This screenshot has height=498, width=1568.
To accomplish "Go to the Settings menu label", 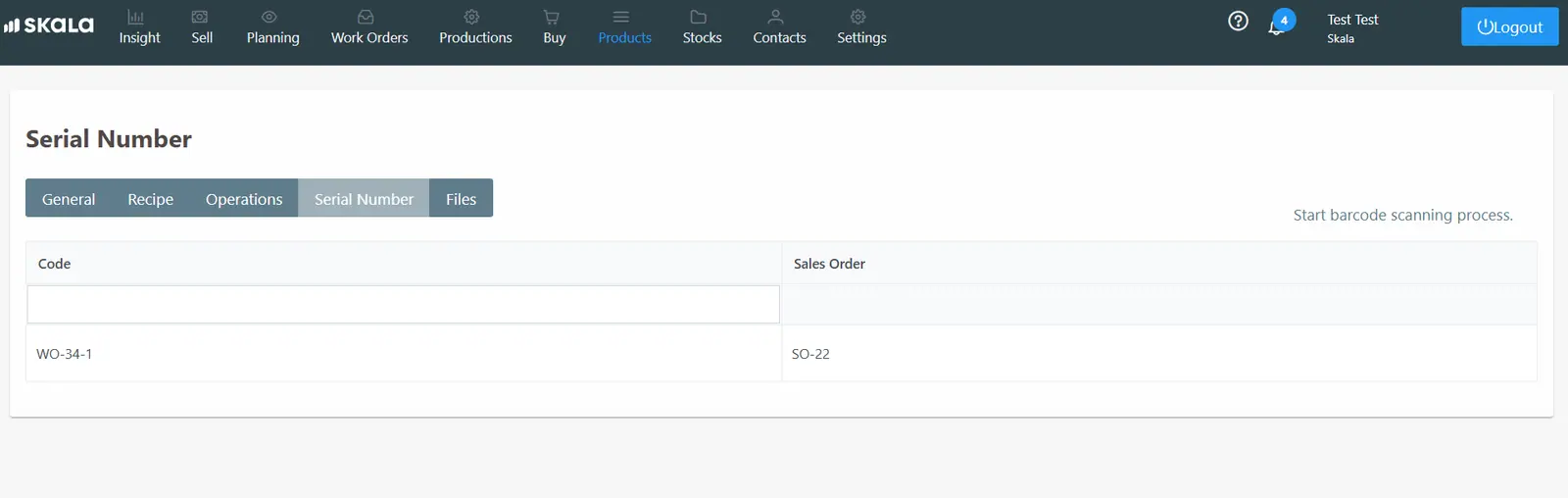I will [x=862, y=37].
